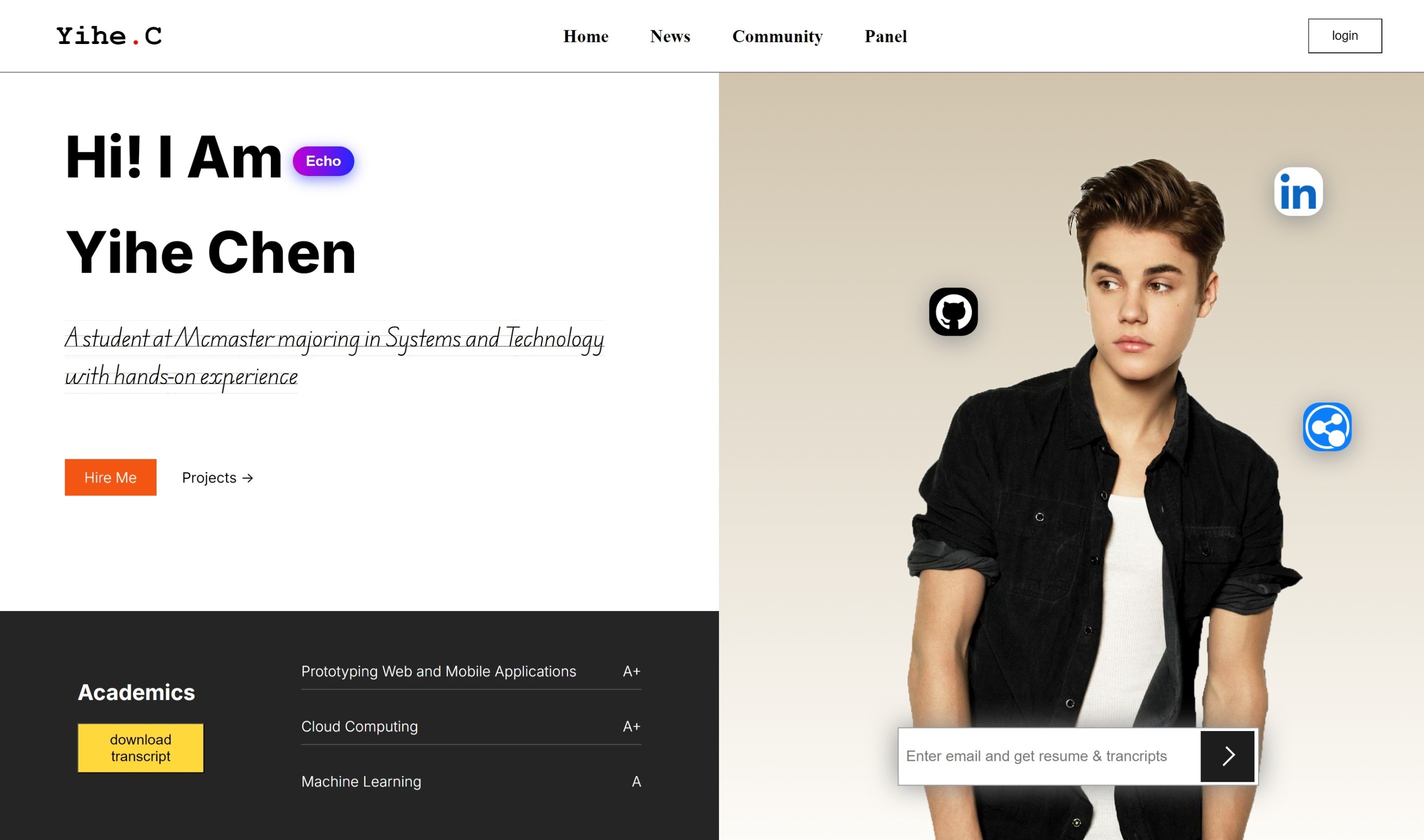1424x840 pixels.
Task: Click the orange Hire Me button
Action: coord(110,477)
